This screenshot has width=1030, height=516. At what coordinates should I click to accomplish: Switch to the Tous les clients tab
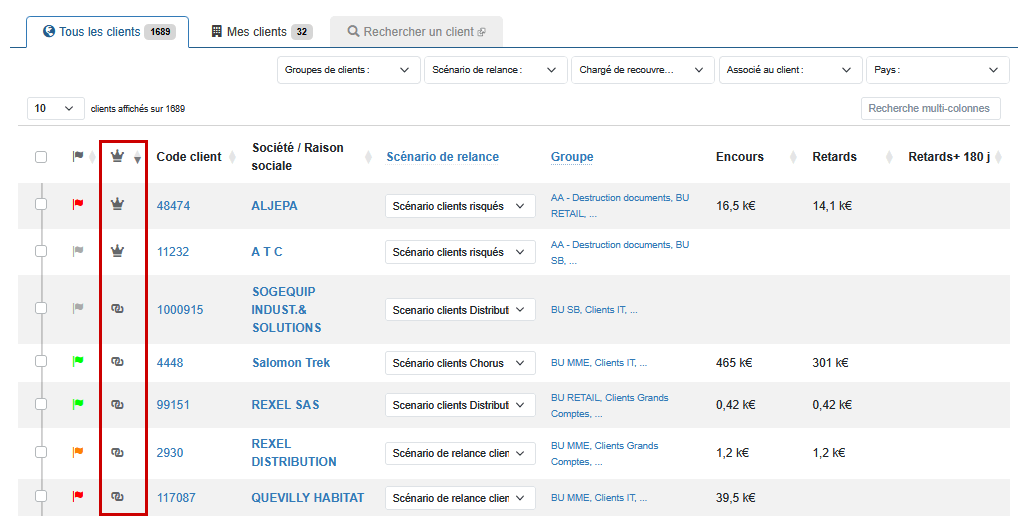(x=108, y=32)
